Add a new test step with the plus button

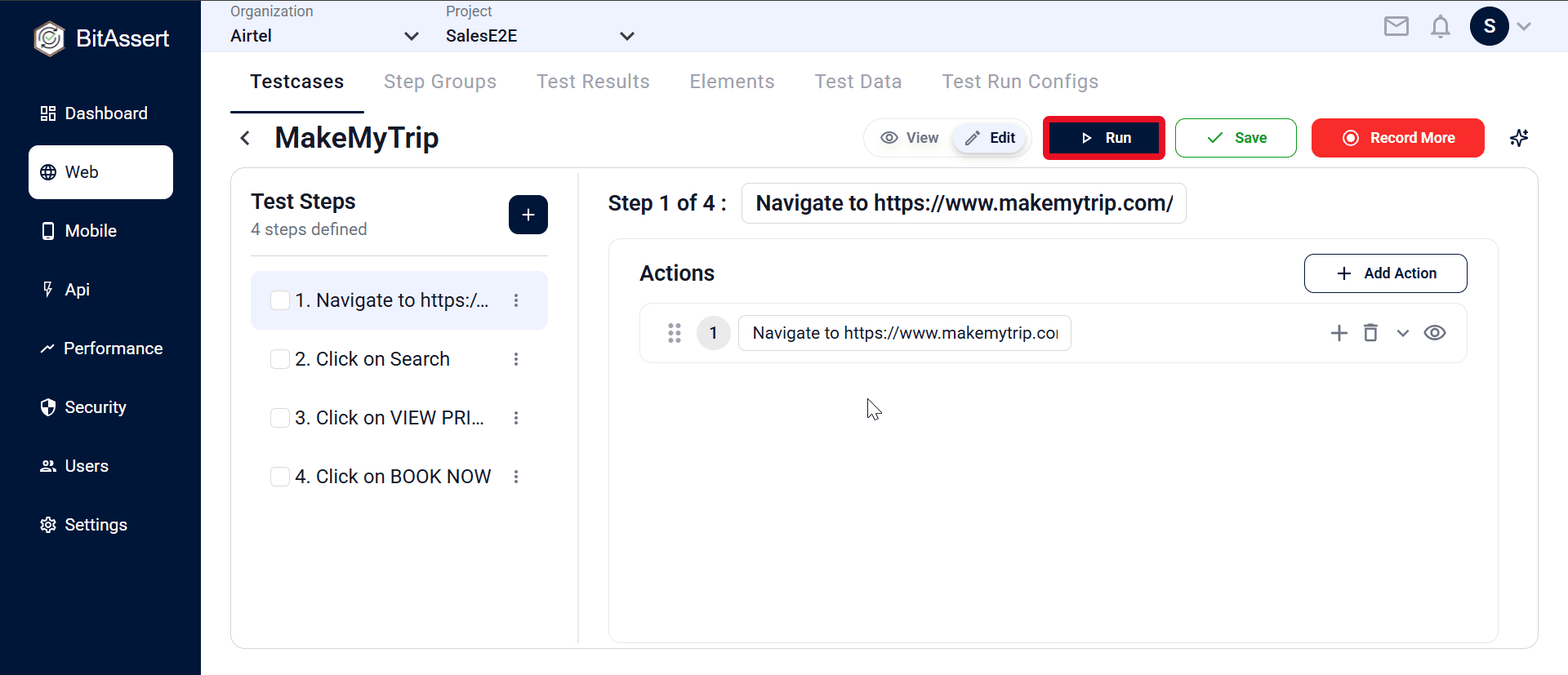[x=528, y=215]
